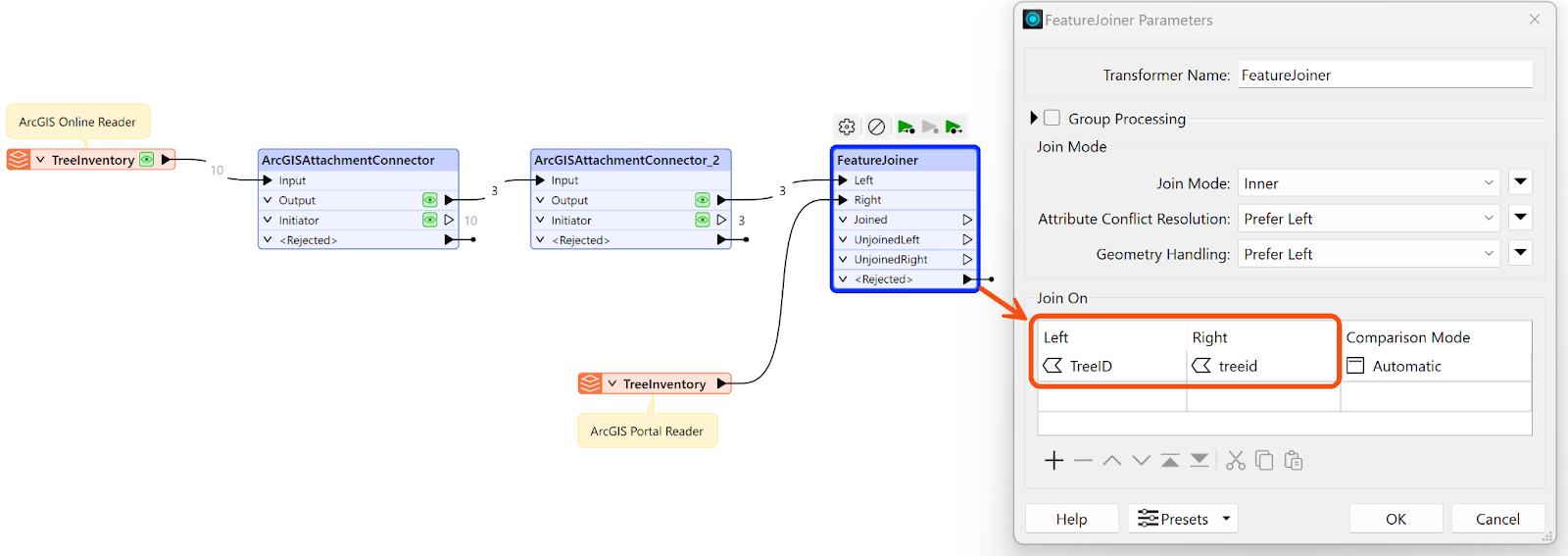Image resolution: width=1568 pixels, height=556 pixels.
Task: Click the cut scissors icon in Join On
Action: (x=1236, y=460)
